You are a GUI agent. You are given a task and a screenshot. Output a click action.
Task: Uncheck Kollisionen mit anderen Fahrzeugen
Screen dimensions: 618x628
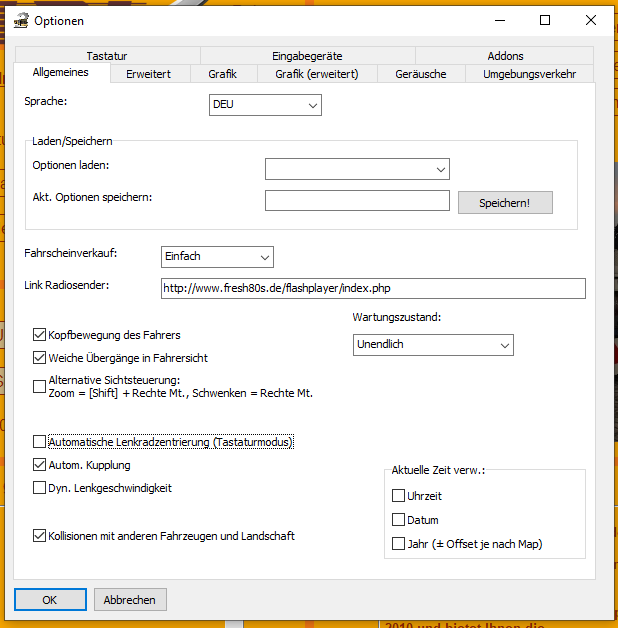click(40, 536)
